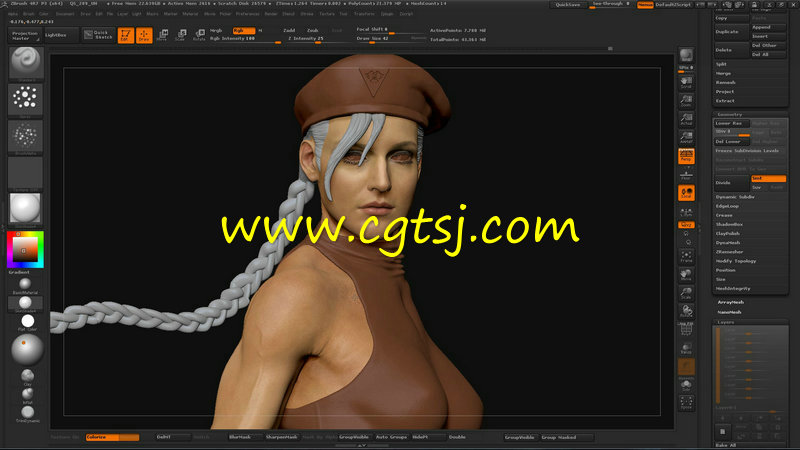The height and width of the screenshot is (450, 800).
Task: Select the Rotate transform icon in top shelf
Action: (199, 35)
